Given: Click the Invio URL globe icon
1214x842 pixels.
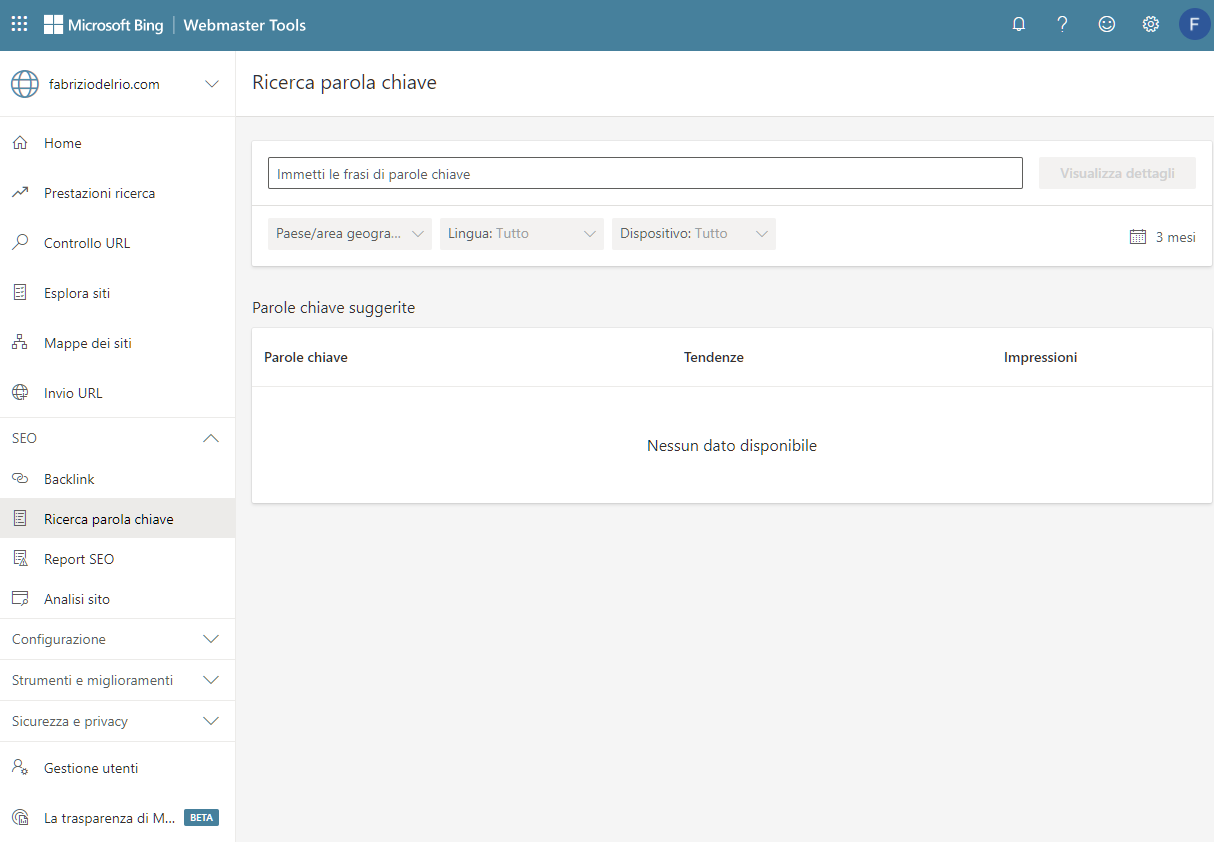Looking at the screenshot, I should tap(19, 393).
